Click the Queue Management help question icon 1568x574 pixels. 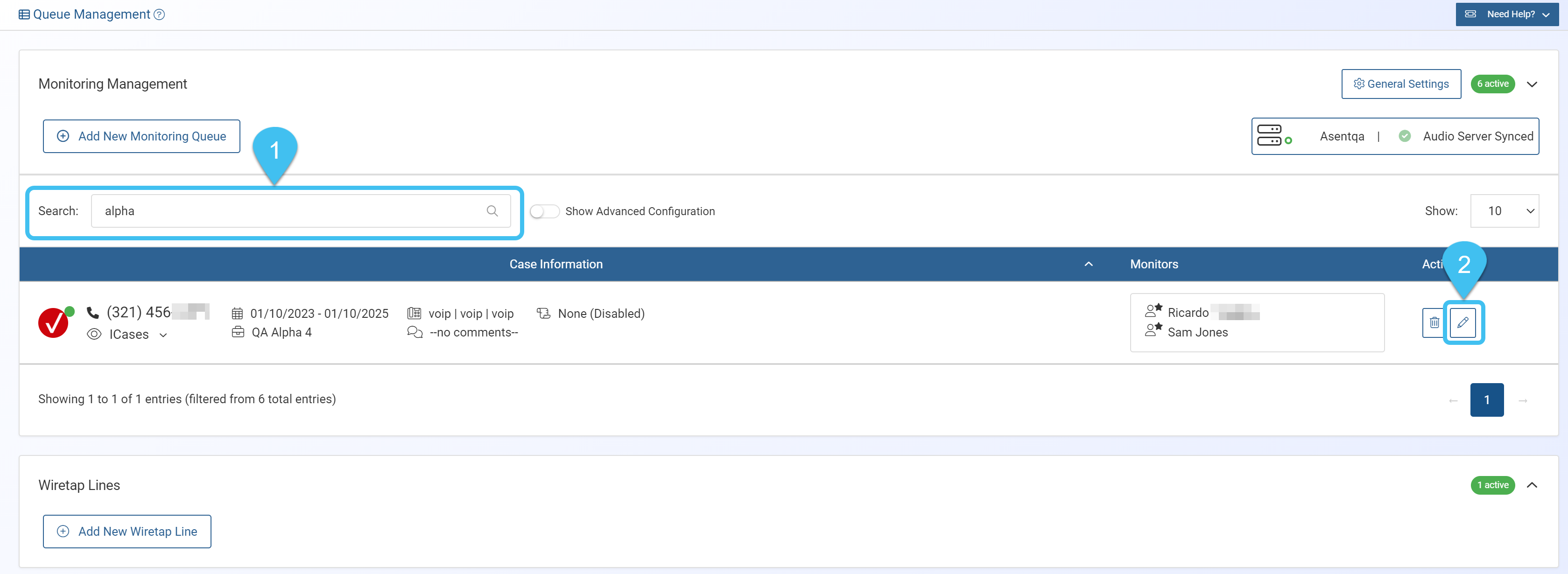point(160,14)
